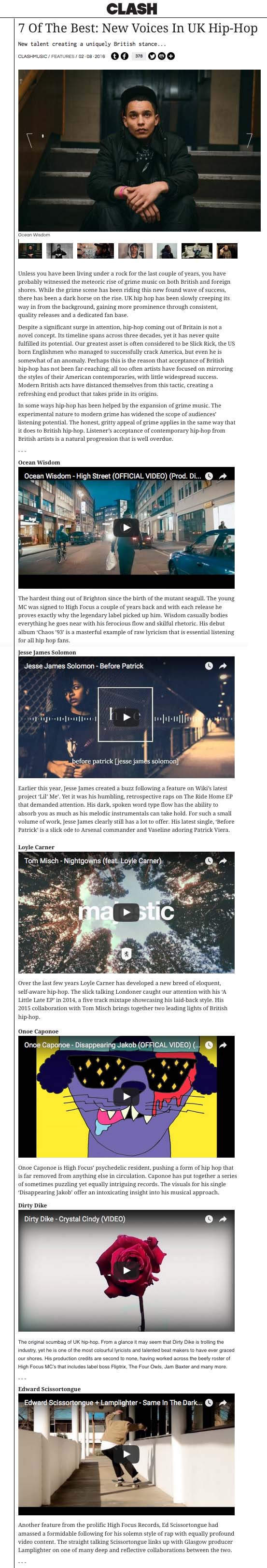Screen dimensions: 267x1568
Task: Click the Facebook share icon
Action: (125, 56)
